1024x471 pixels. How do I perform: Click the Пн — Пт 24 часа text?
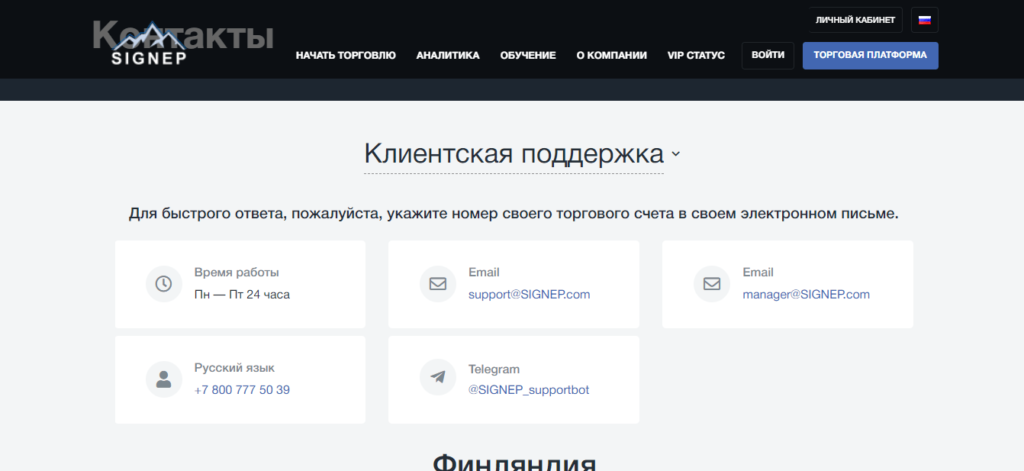point(242,295)
